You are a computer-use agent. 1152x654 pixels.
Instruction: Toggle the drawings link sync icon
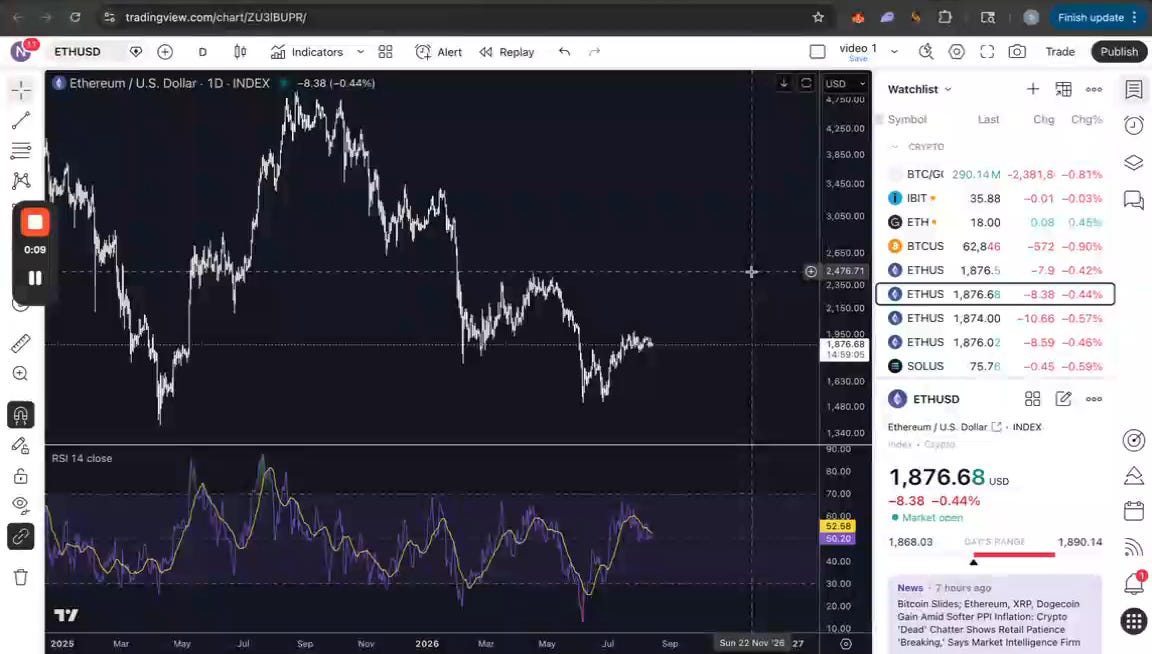point(21,536)
